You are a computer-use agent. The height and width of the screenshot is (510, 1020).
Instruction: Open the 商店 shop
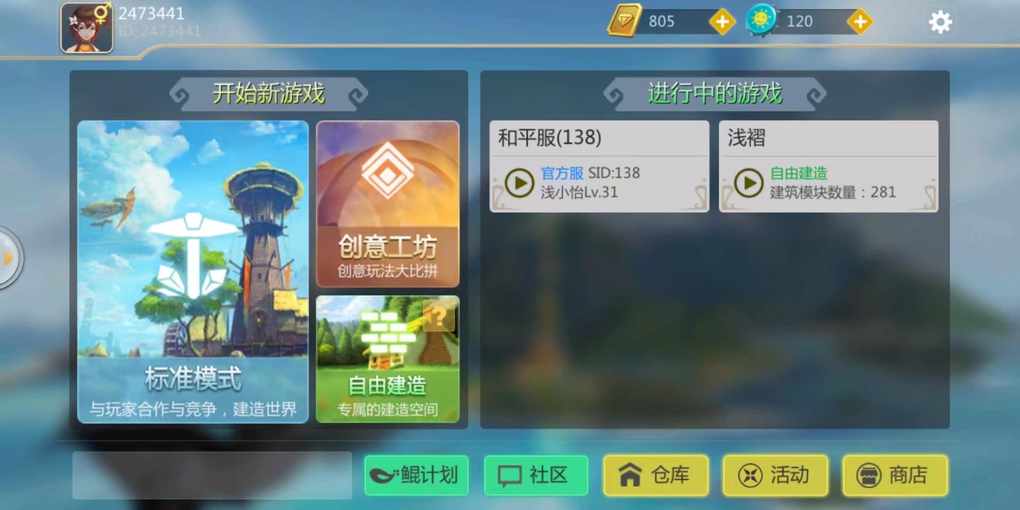(x=895, y=475)
